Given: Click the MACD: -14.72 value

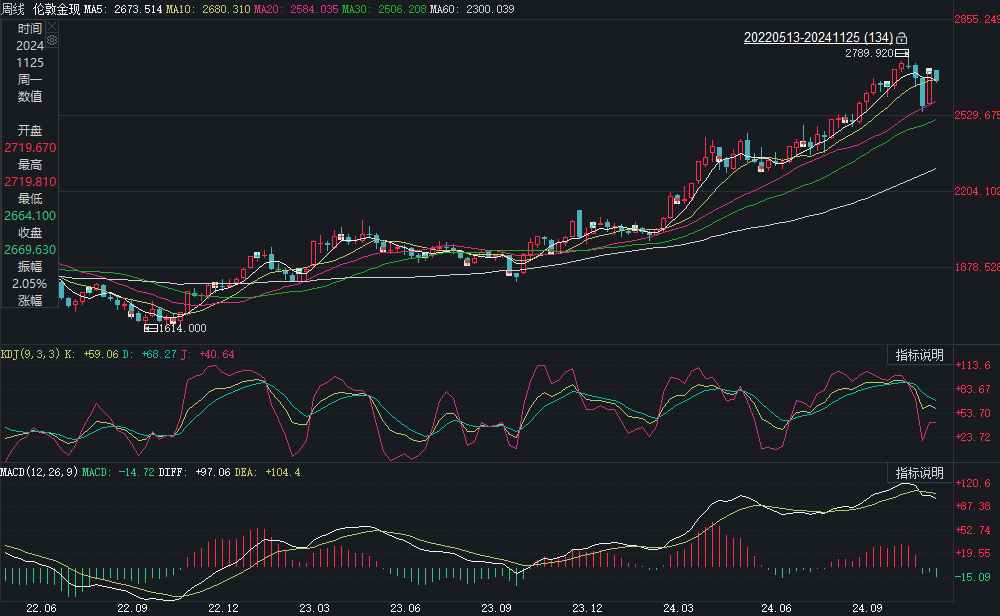Looking at the screenshot, I should pyautogui.click(x=118, y=472).
